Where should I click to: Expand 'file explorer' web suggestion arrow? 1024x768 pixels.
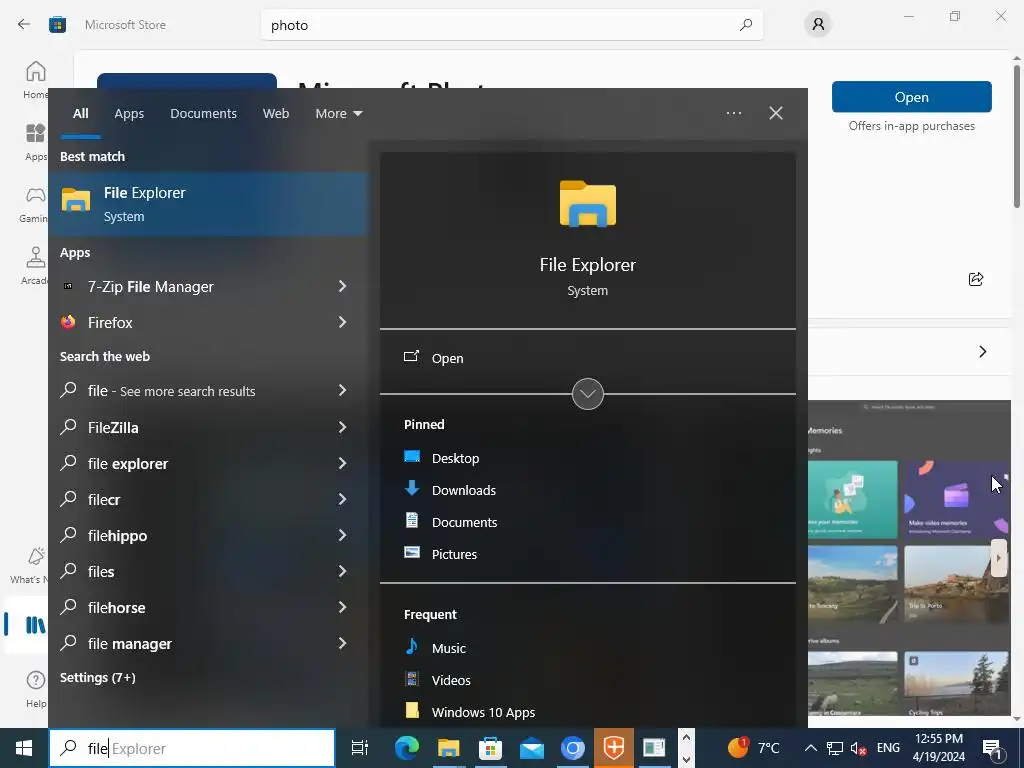pos(342,463)
